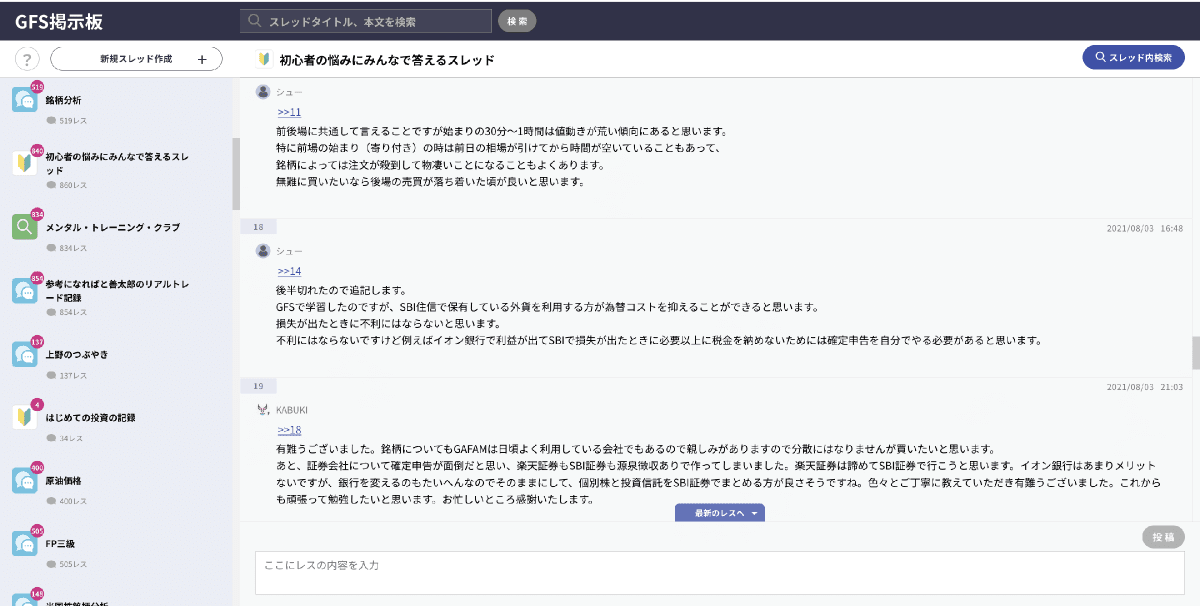Open the 最新のレスへ dropdown
This screenshot has height=606, width=1200.
point(719,513)
